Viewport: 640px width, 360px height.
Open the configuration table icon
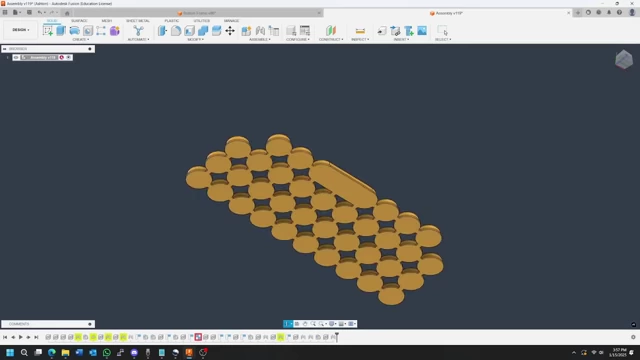click(305, 31)
